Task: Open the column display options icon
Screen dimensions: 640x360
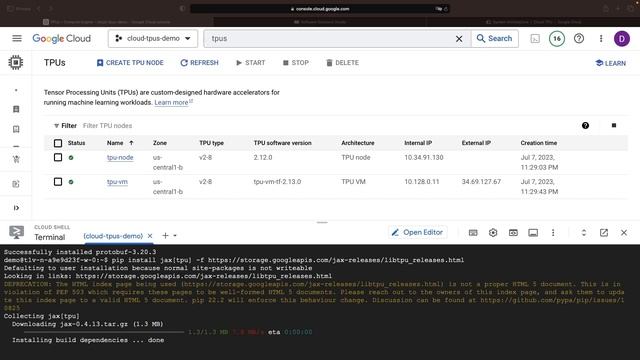Action: [x=614, y=125]
